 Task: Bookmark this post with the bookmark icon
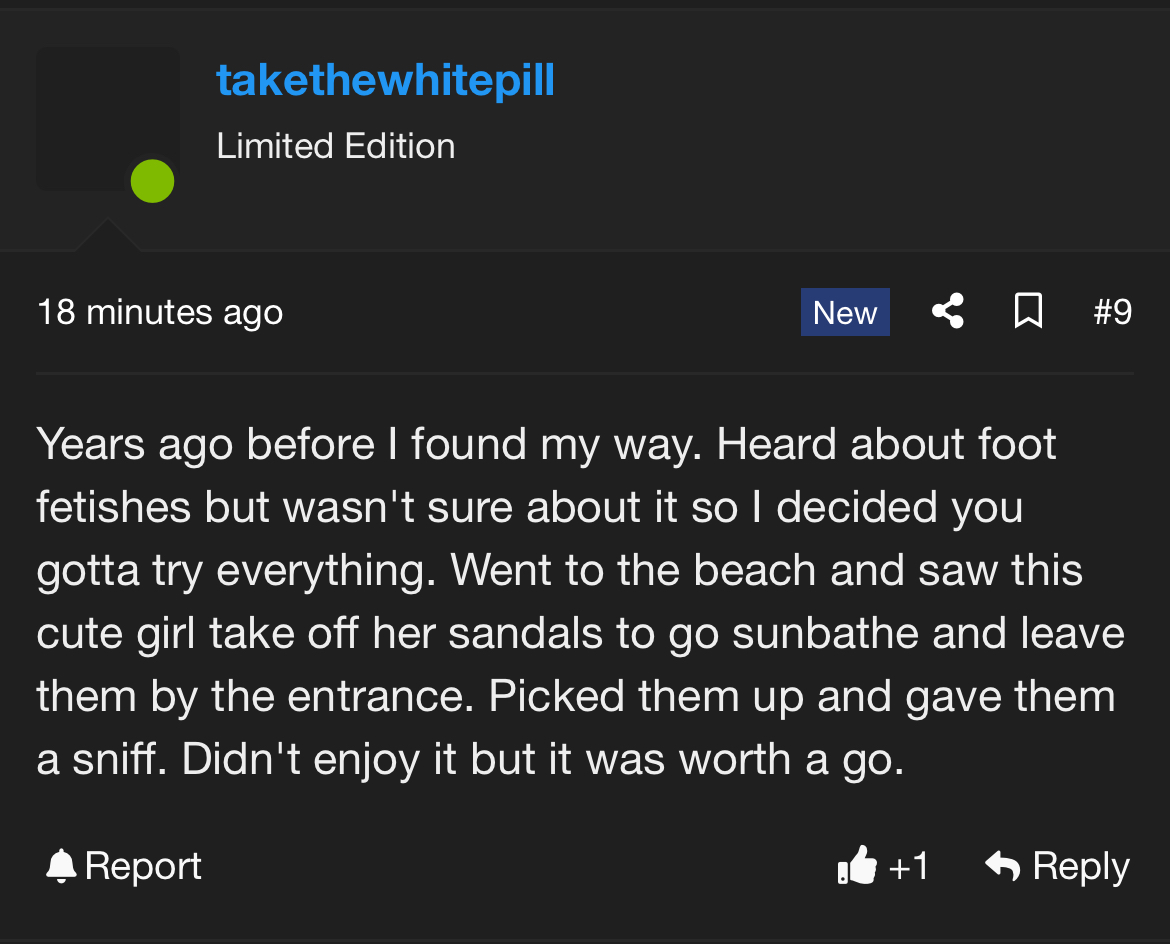click(1028, 312)
